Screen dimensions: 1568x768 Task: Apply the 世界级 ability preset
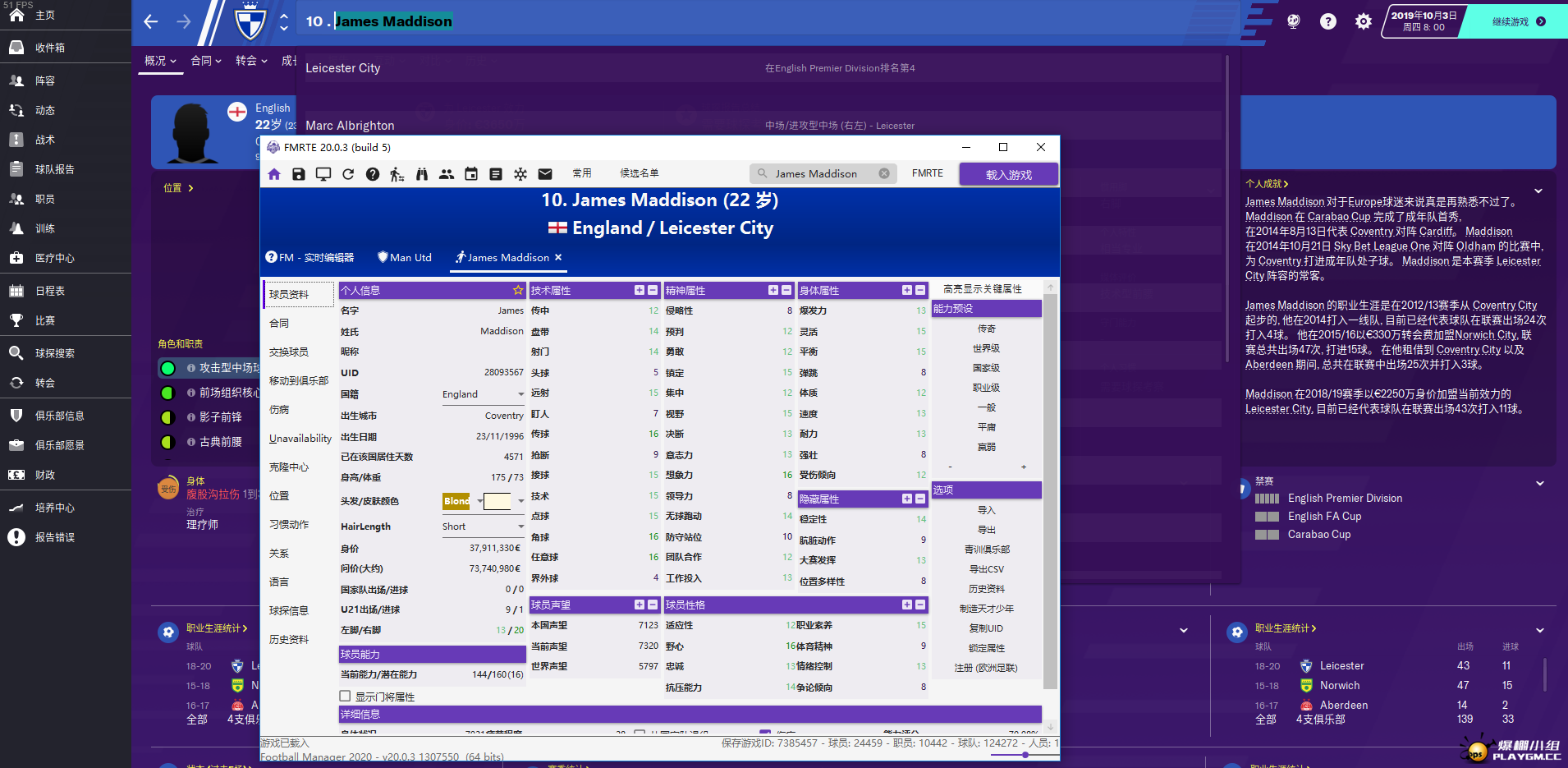tap(987, 348)
